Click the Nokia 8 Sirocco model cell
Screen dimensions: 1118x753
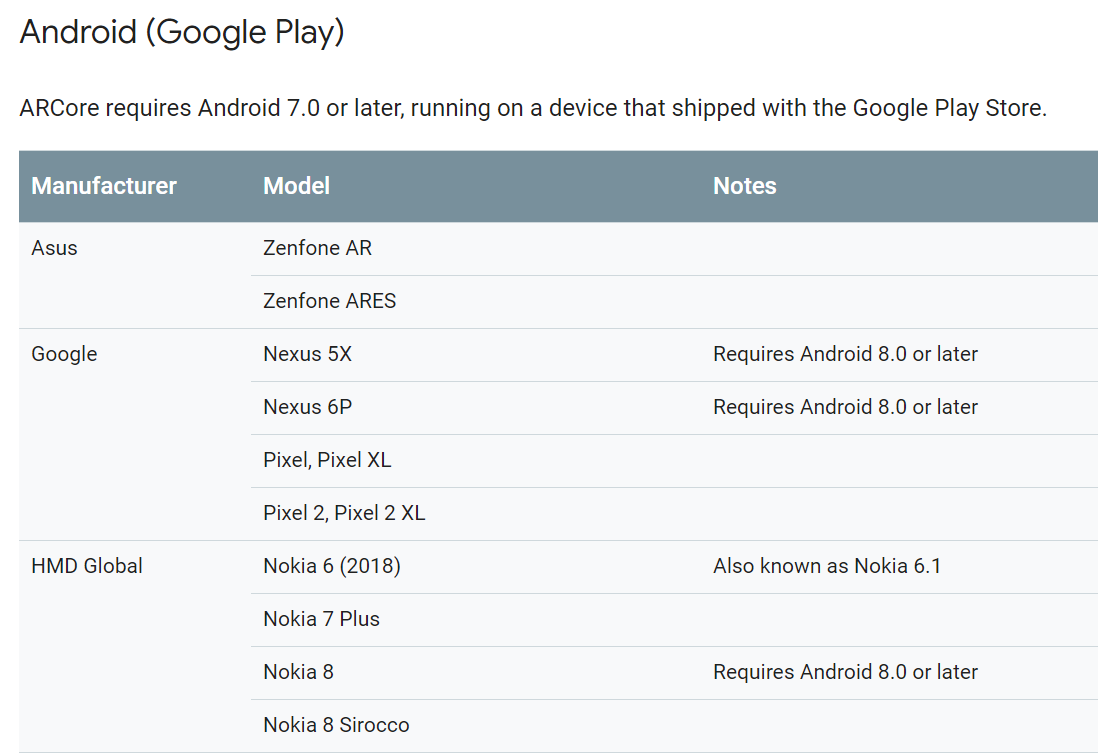click(x=336, y=725)
